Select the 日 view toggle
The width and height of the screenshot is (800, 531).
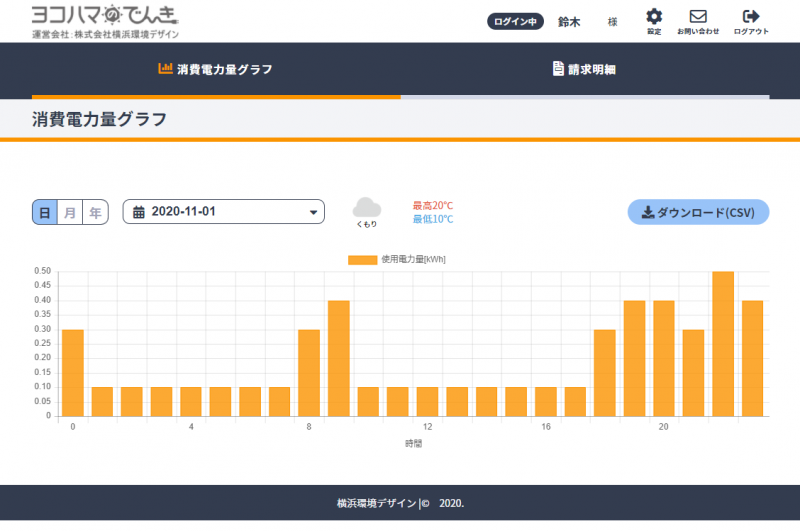coord(45,212)
